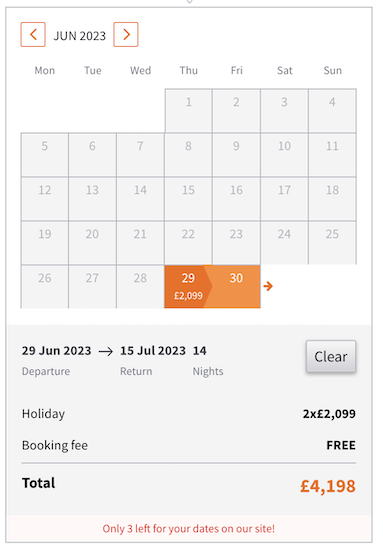This screenshot has height=551, width=383.
Task: Pick calendar day 15
Action: click(188, 199)
